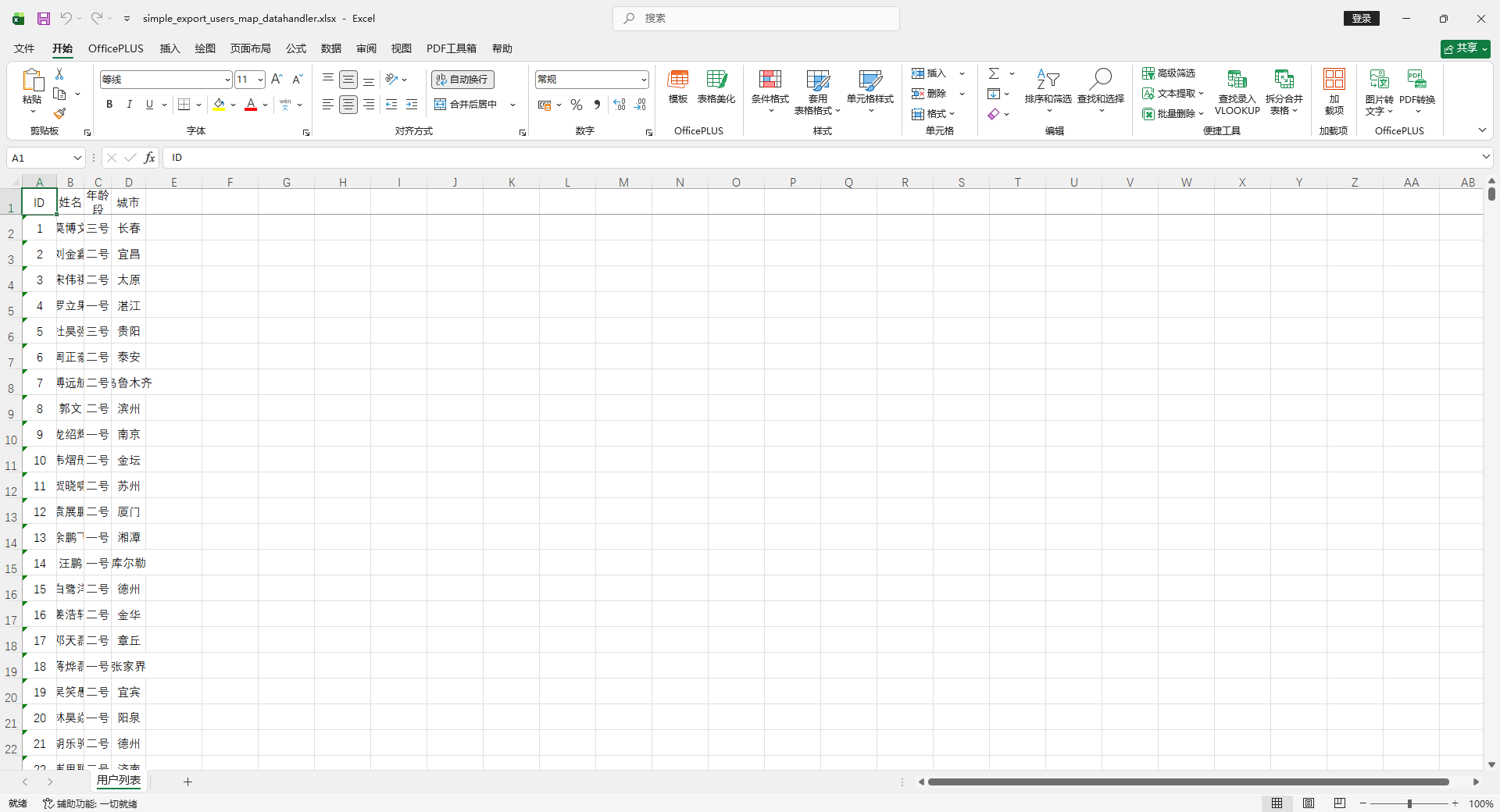The width and height of the screenshot is (1500, 812).
Task: Toggle Bold formatting
Action: [109, 105]
